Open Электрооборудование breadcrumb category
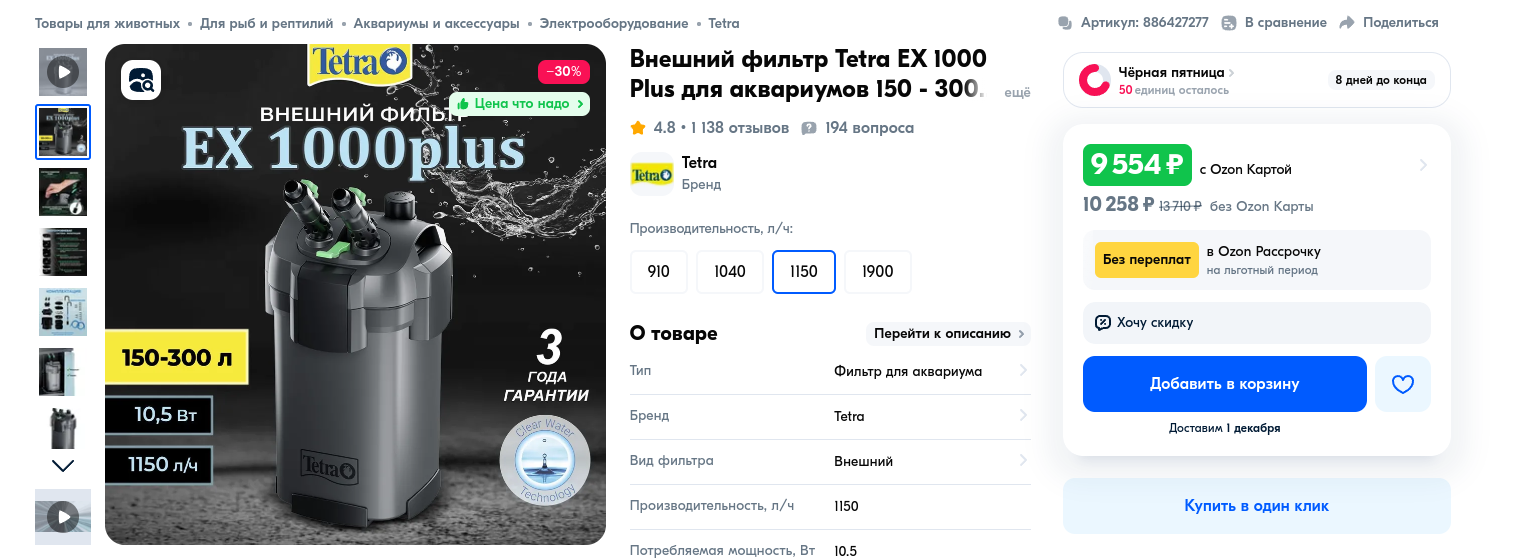The image size is (1521, 558). coord(614,23)
